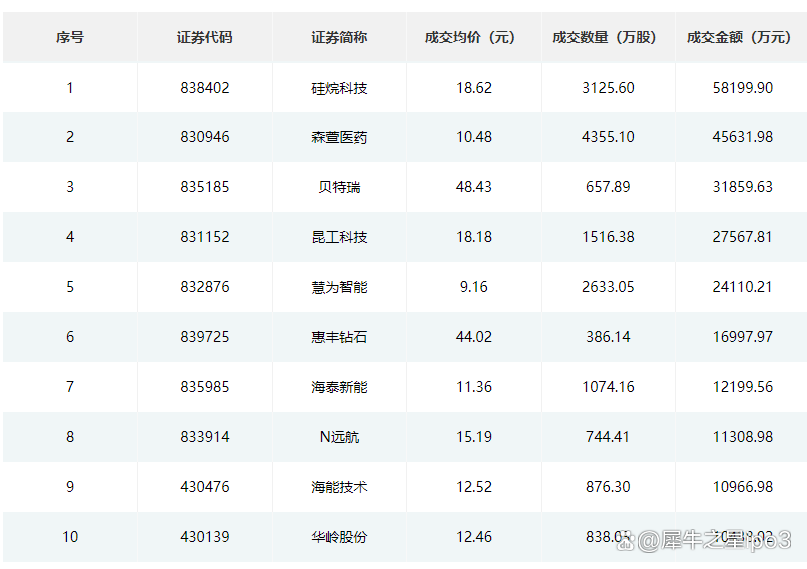This screenshot has width=807, height=569.
Task: Click volume value 2633.05
Action: click(x=608, y=287)
